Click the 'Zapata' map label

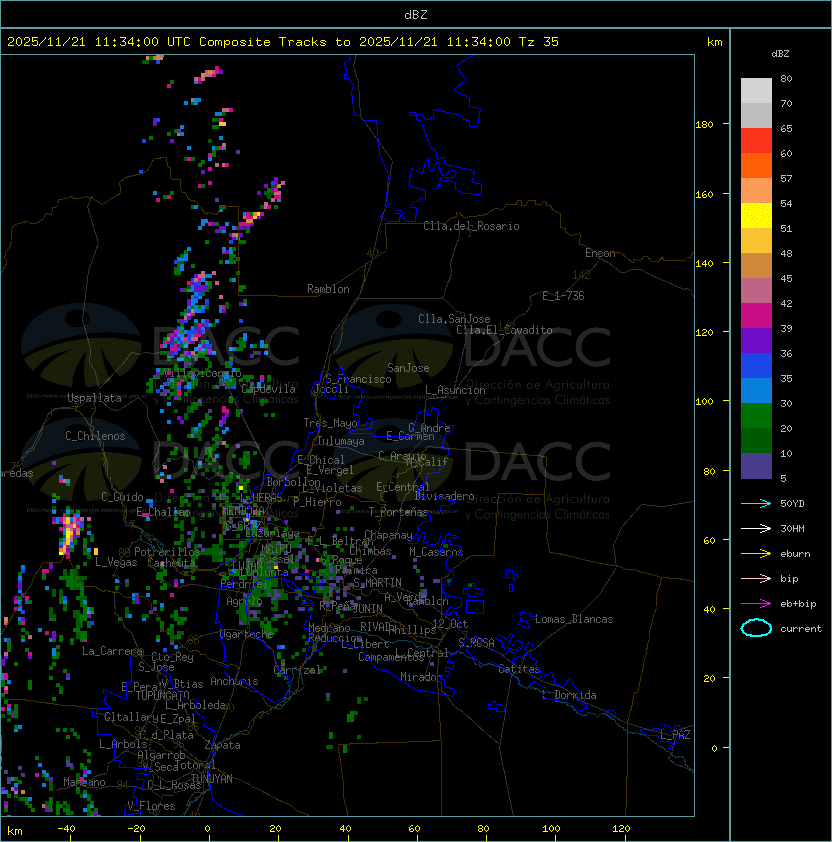[x=222, y=745]
